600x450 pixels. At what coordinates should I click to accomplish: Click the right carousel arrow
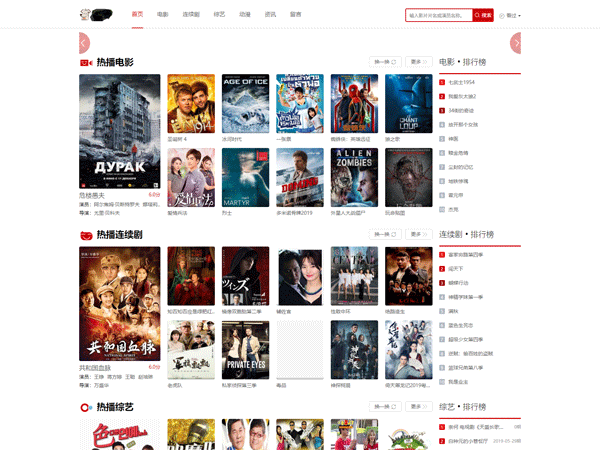[x=516, y=42]
